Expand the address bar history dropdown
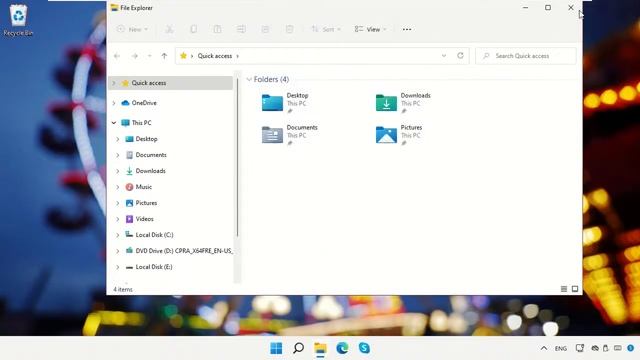640x360 pixels. click(444, 56)
